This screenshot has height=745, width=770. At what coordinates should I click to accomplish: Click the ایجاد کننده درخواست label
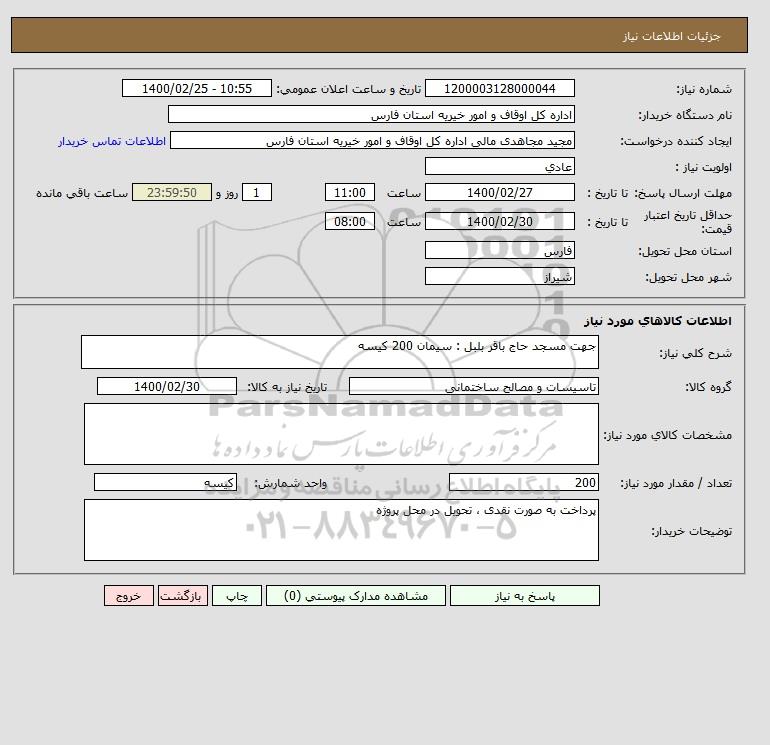[676, 141]
